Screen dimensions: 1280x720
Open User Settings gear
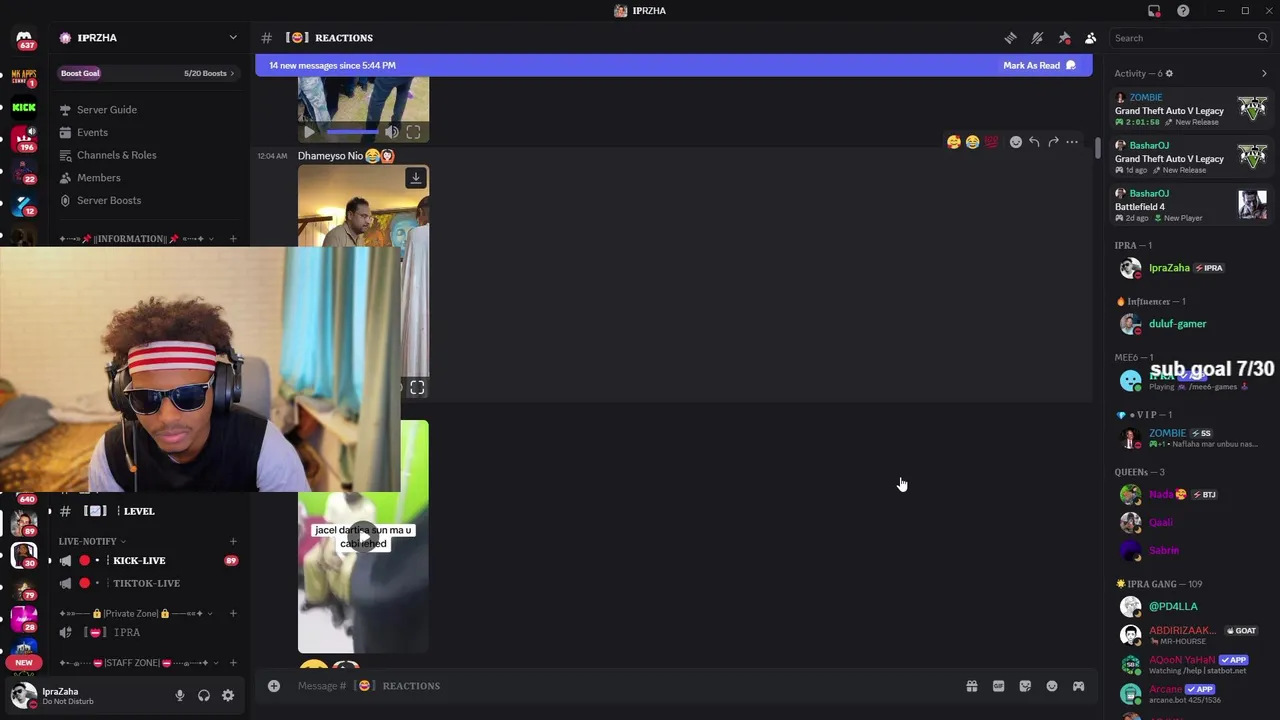[228, 696]
